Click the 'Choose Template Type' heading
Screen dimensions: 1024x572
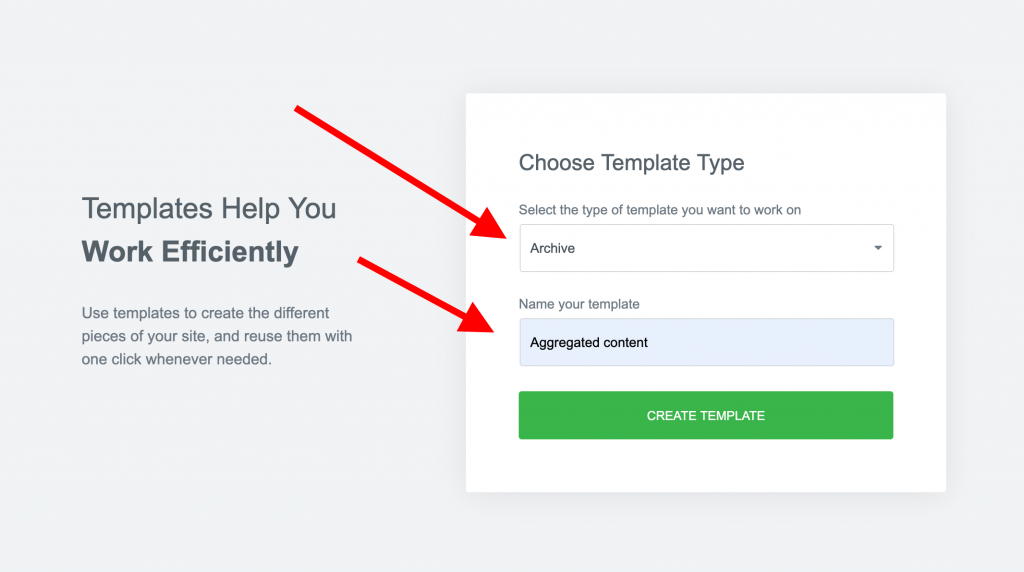[x=631, y=163]
